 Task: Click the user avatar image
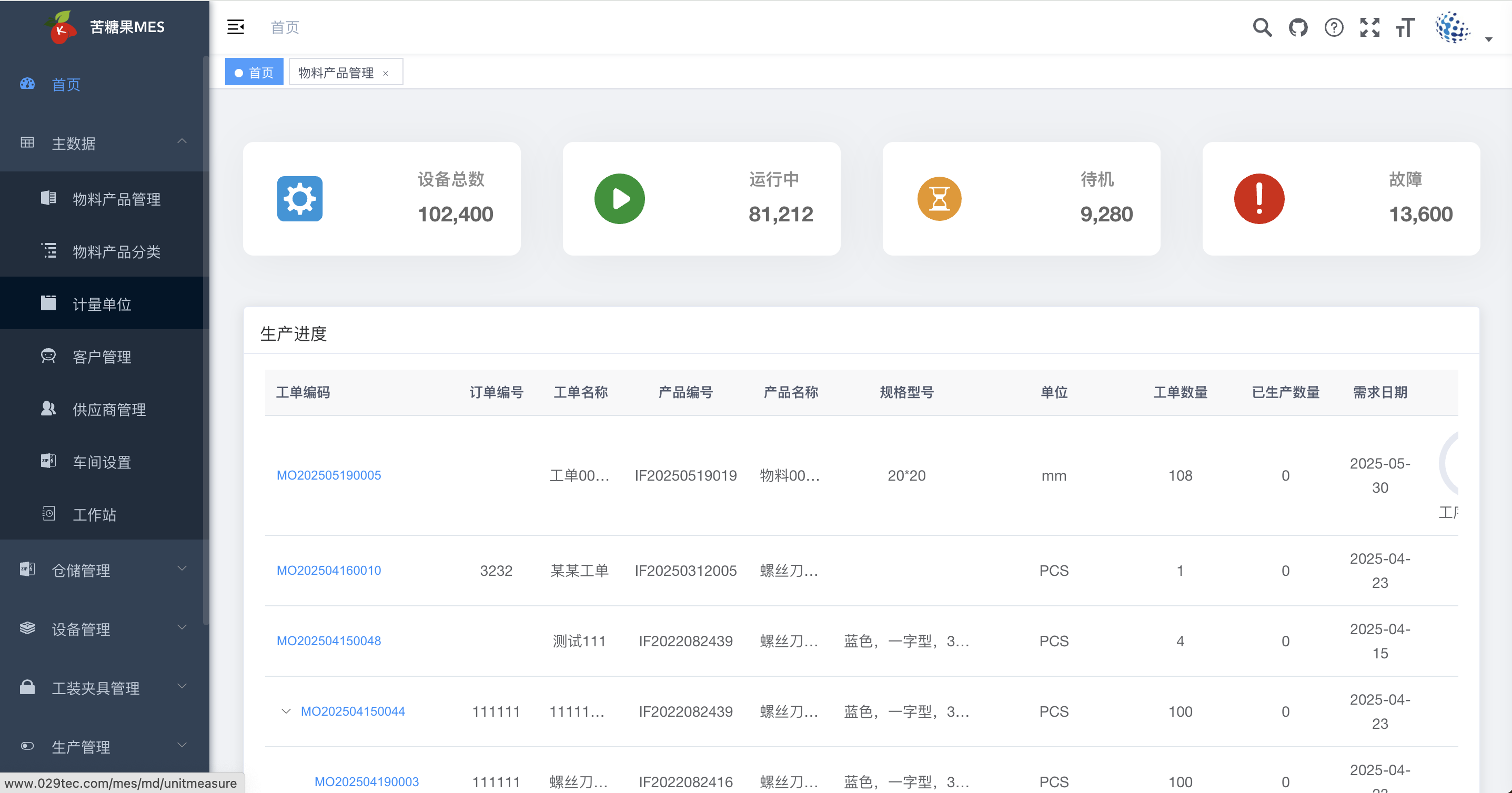click(1453, 27)
